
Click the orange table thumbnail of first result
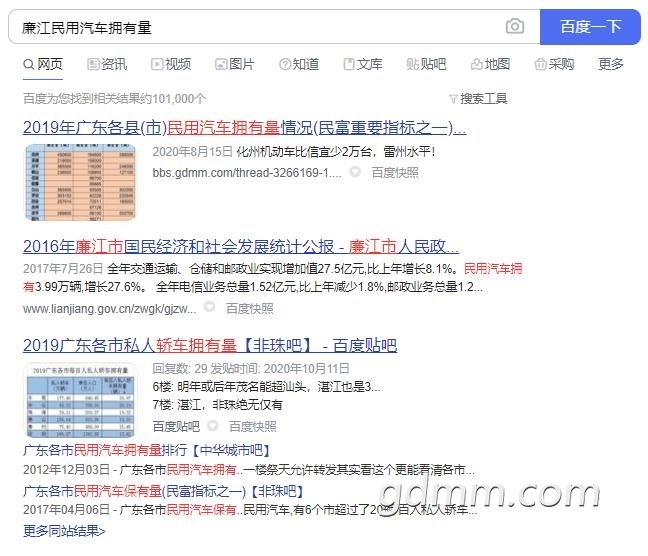(x=81, y=182)
